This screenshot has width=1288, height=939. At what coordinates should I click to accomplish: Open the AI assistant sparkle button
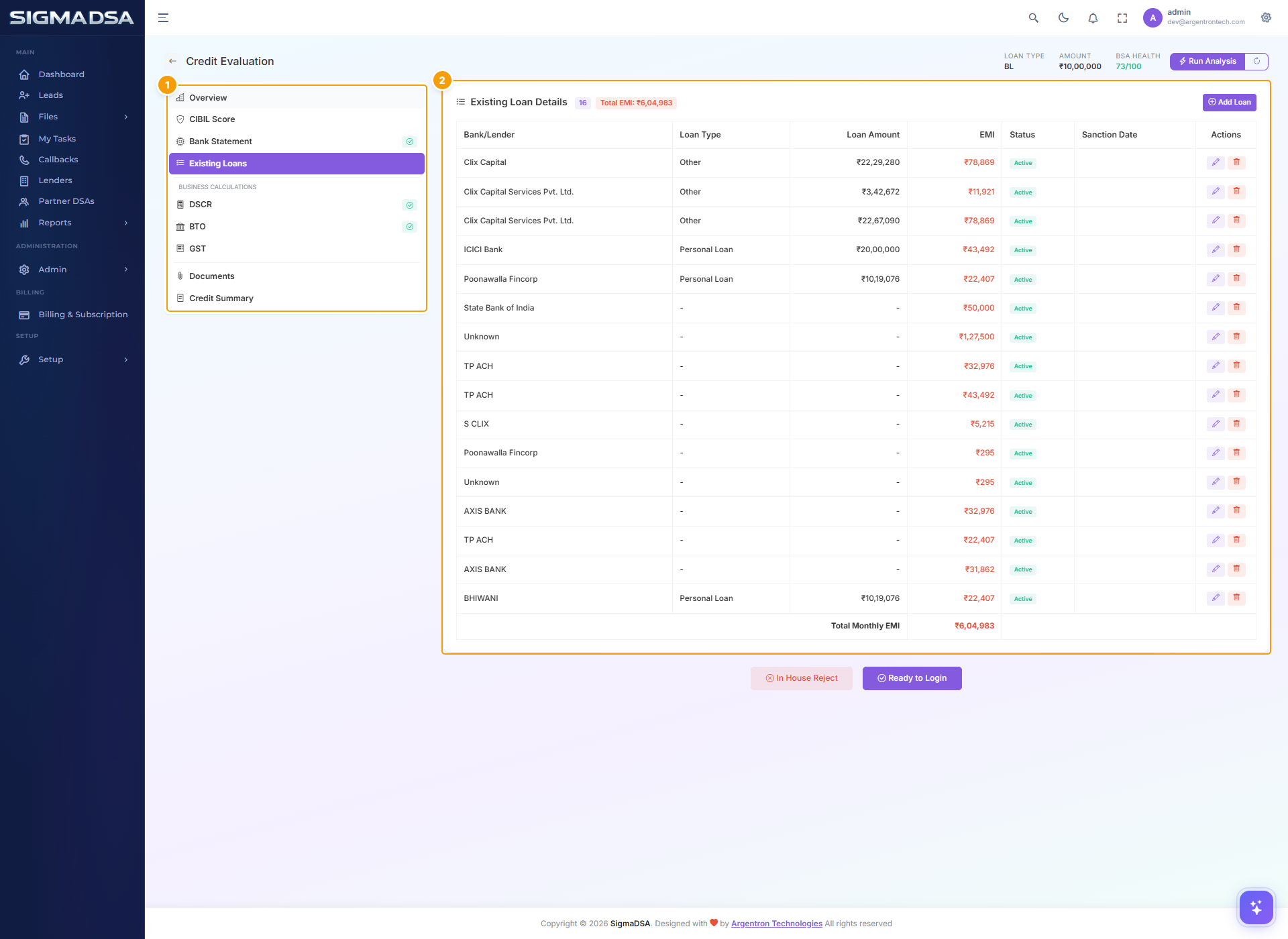tap(1256, 907)
